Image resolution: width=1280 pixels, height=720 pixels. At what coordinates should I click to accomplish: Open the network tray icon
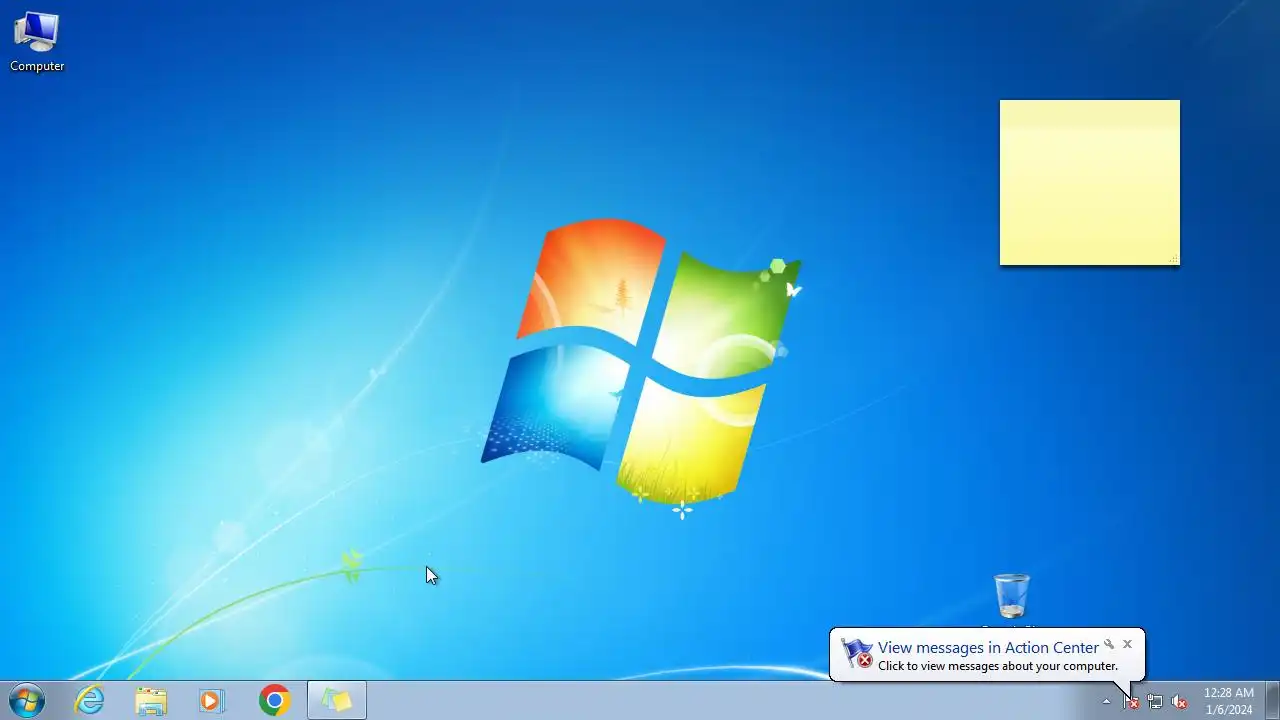point(1155,701)
